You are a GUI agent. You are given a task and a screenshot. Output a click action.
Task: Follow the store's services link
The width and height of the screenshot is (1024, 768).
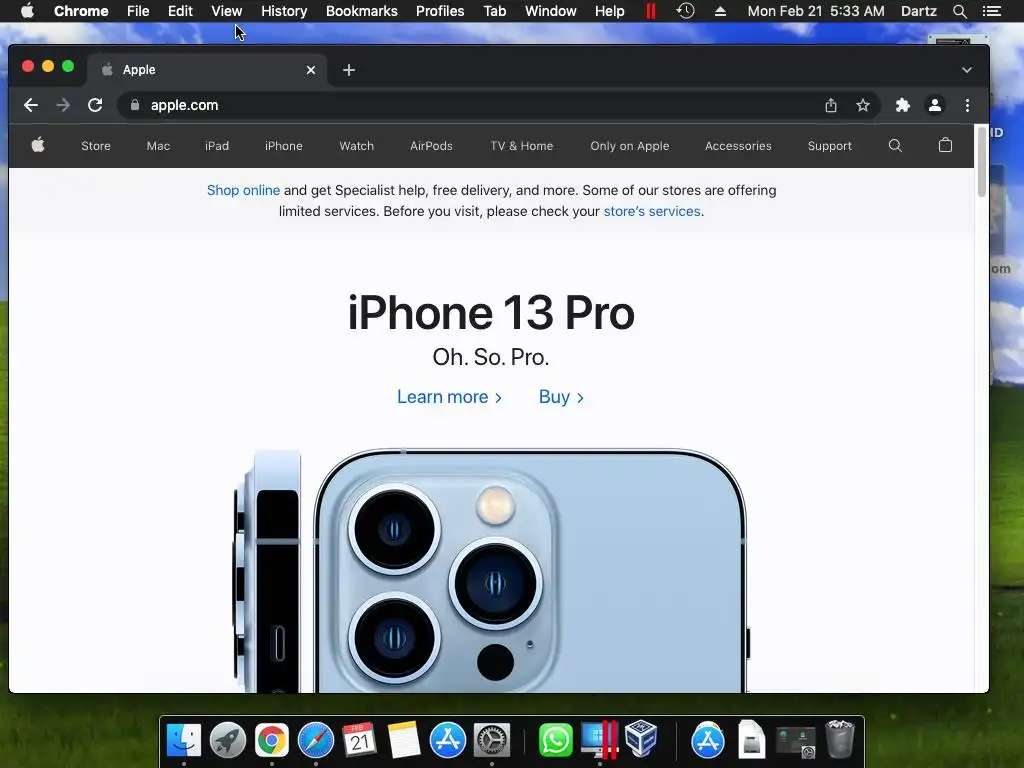tap(652, 211)
